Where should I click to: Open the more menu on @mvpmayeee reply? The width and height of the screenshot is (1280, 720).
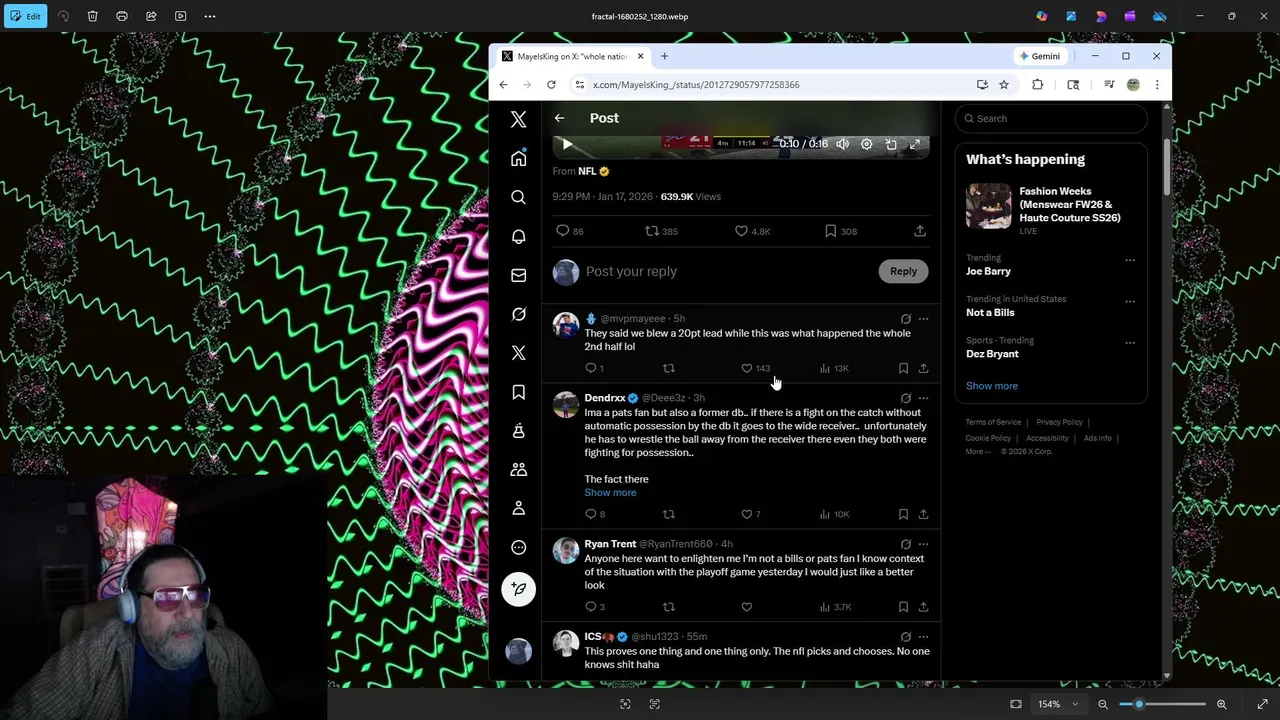923,319
